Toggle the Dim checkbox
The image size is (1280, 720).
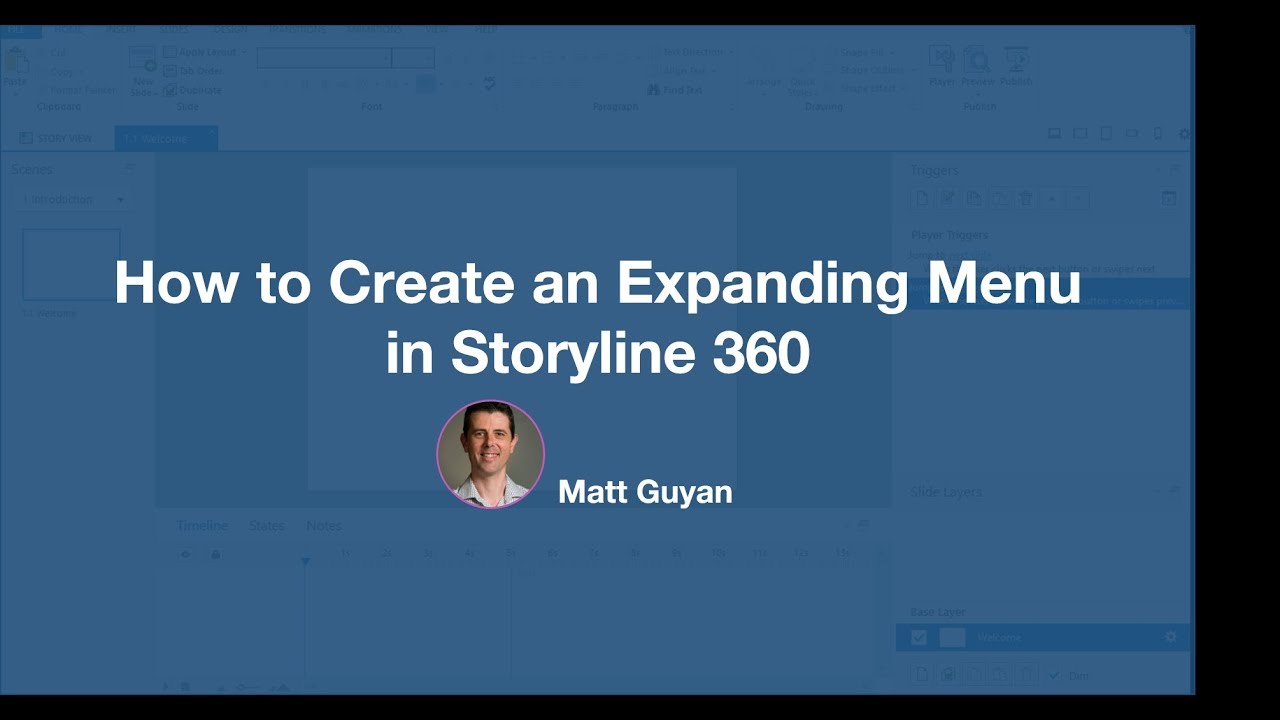coord(1054,675)
